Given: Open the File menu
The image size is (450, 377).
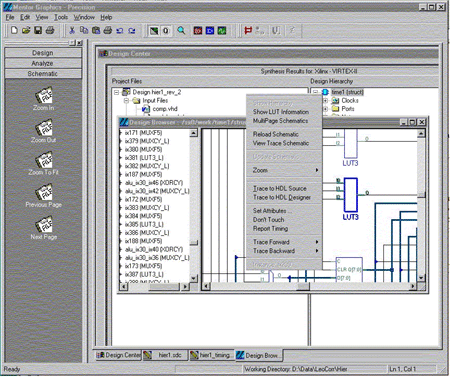Looking at the screenshot, I should coord(10,17).
